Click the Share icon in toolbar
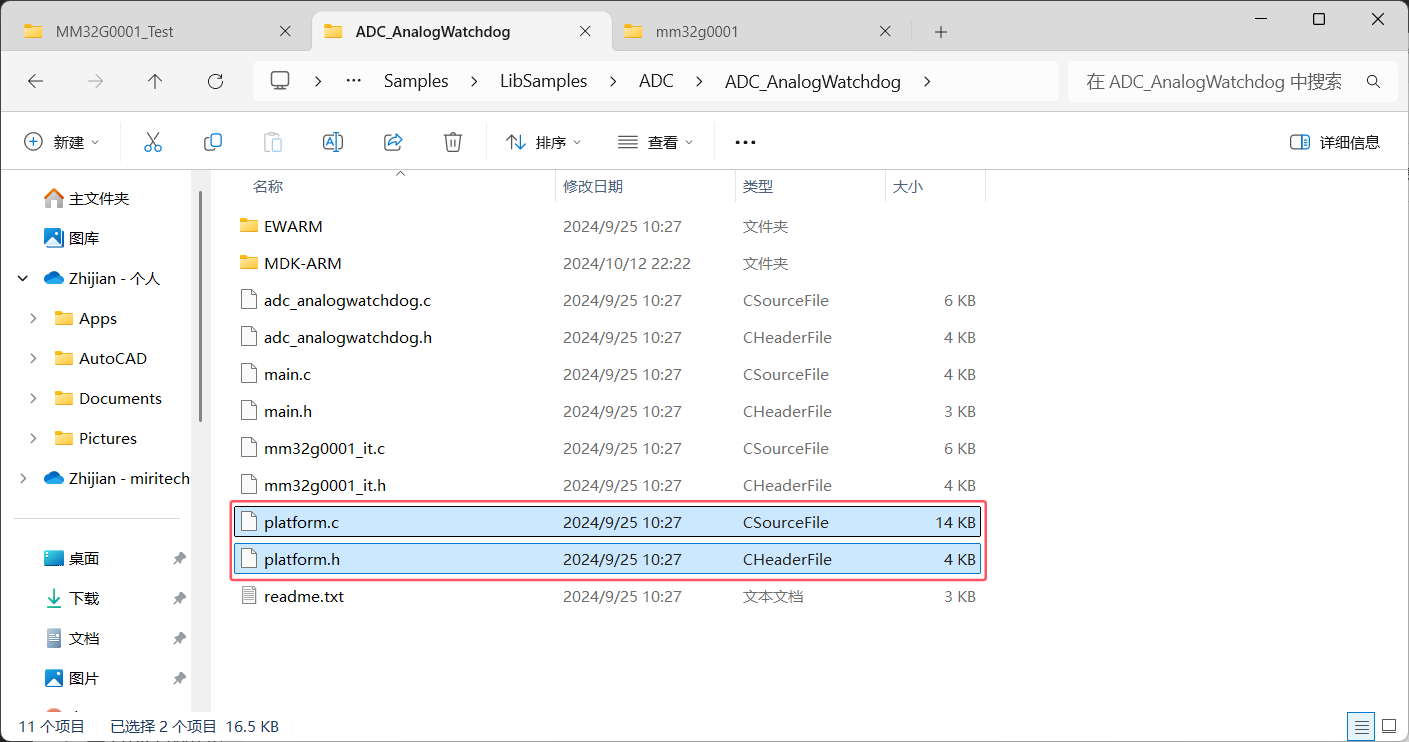Image resolution: width=1409 pixels, height=742 pixels. (393, 142)
